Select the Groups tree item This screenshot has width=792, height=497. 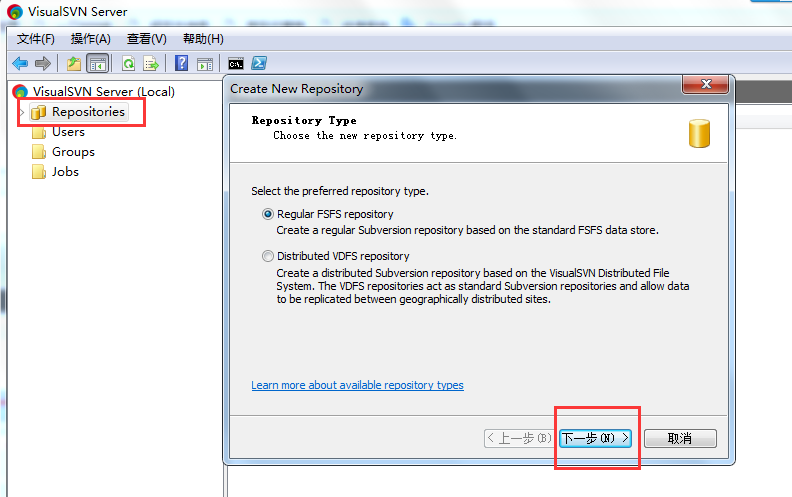pos(73,152)
